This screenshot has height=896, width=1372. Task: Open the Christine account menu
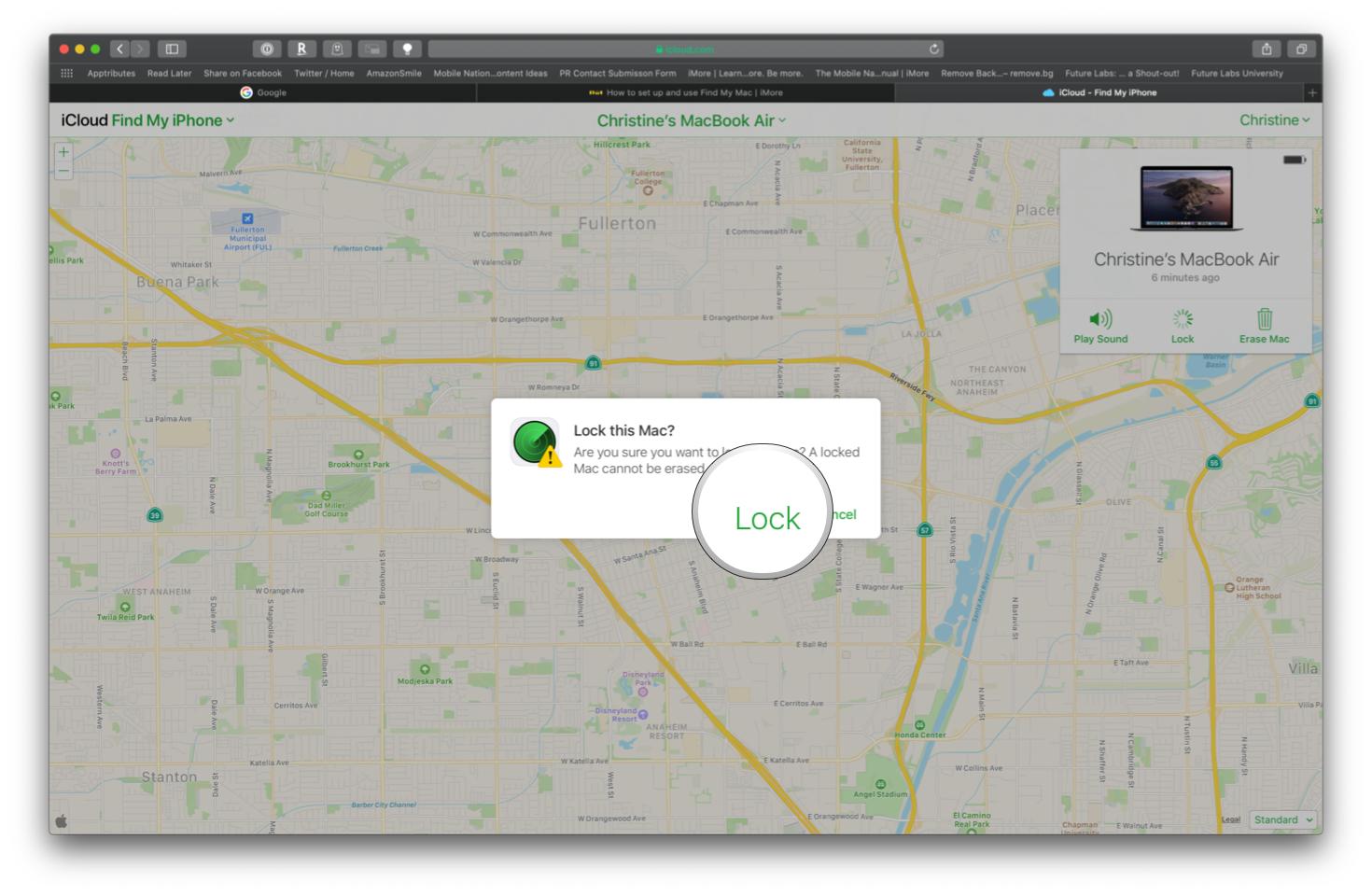coord(1274,120)
